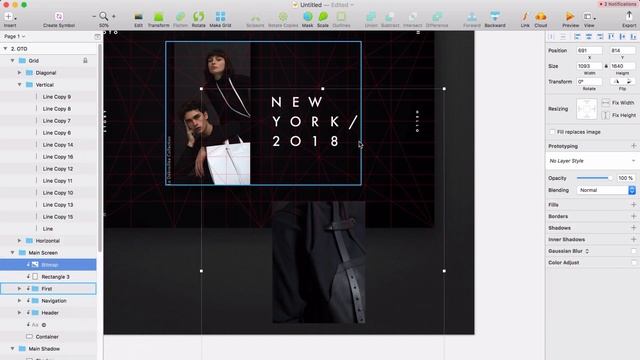Toggle the lock on Grid layer

(85, 60)
